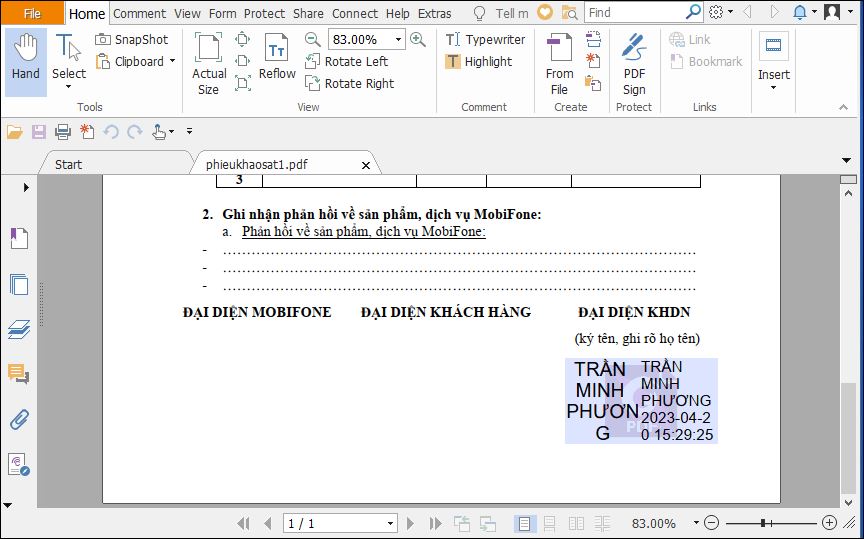Set view to Actual Size

(209, 63)
